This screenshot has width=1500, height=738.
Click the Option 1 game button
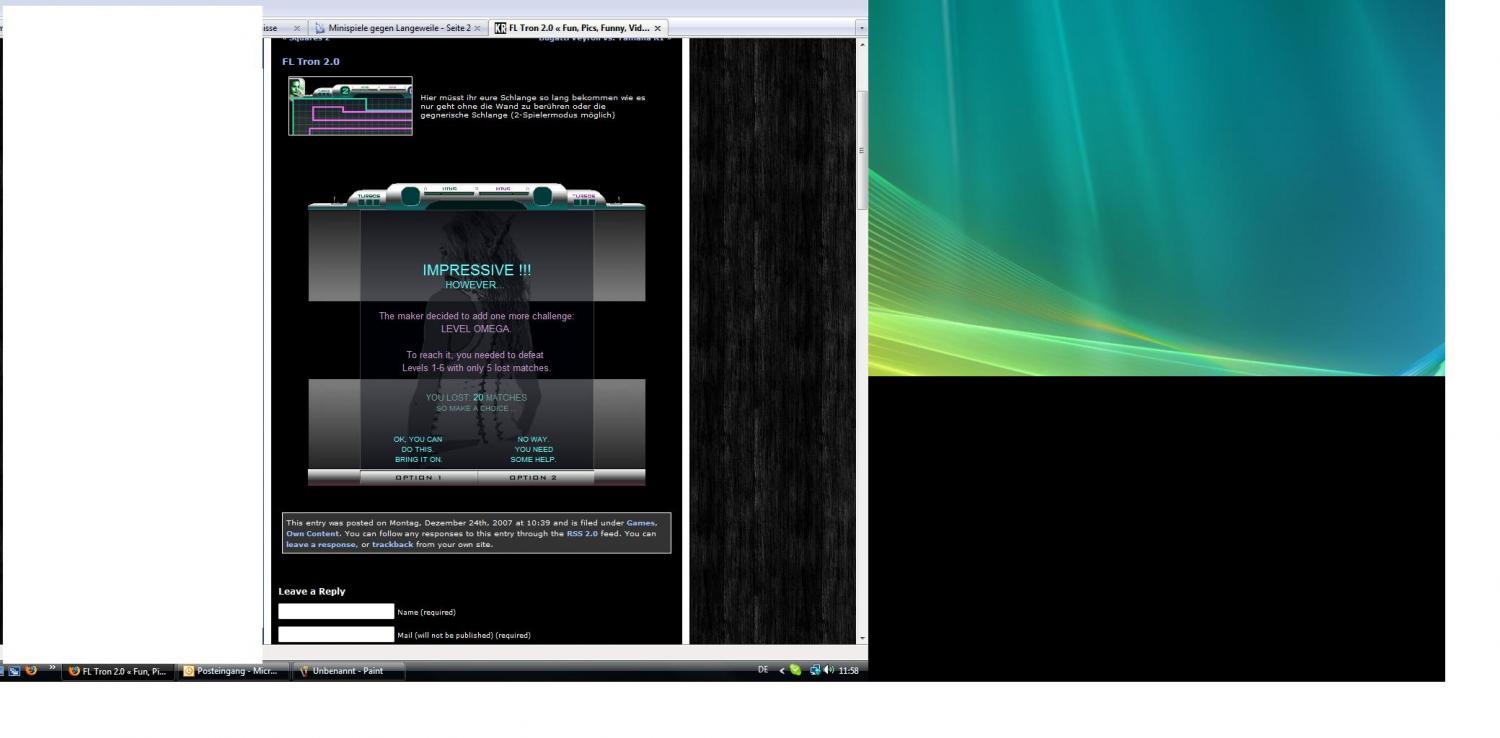419,478
